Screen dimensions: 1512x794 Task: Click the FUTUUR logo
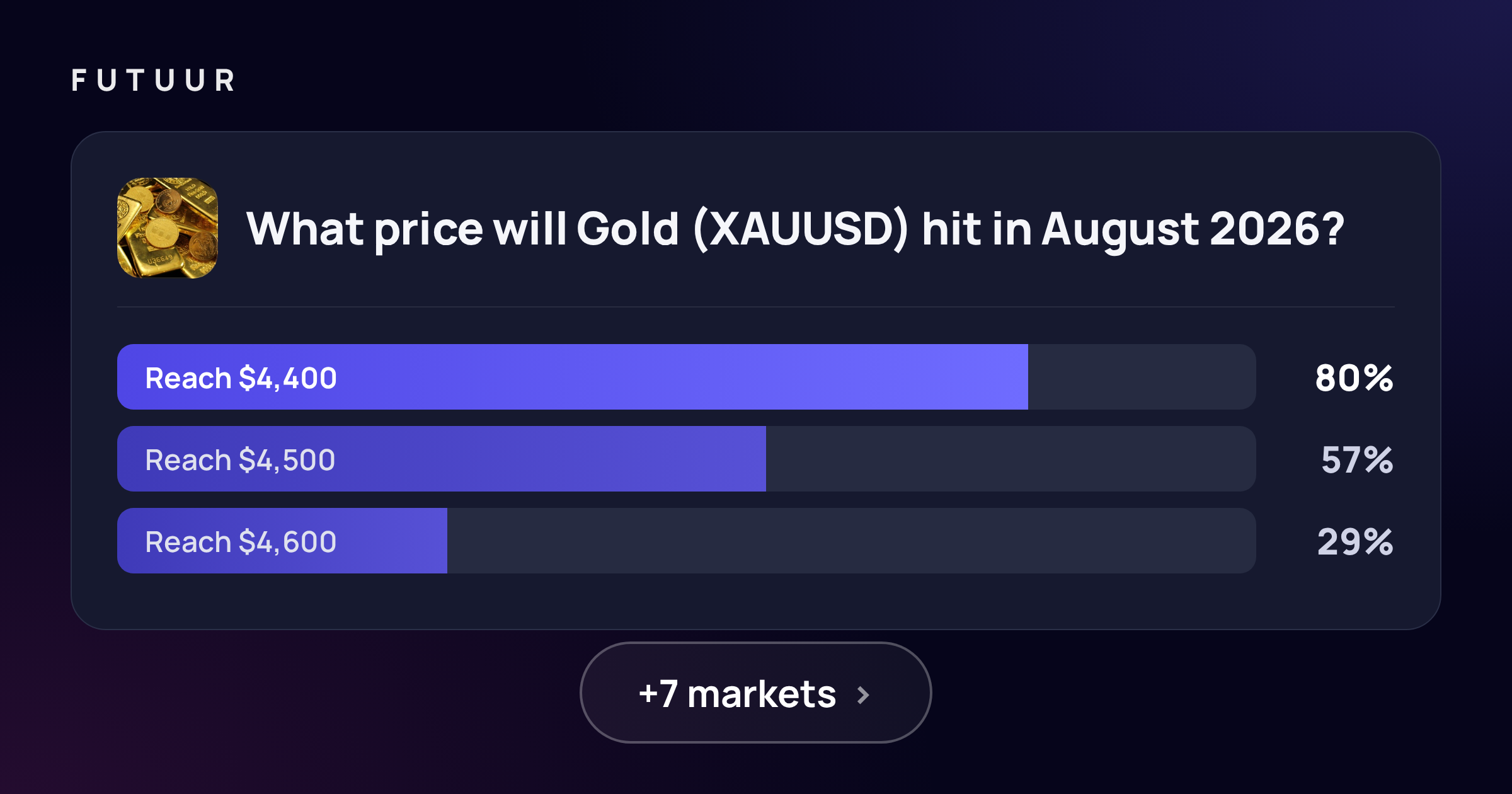click(x=153, y=81)
